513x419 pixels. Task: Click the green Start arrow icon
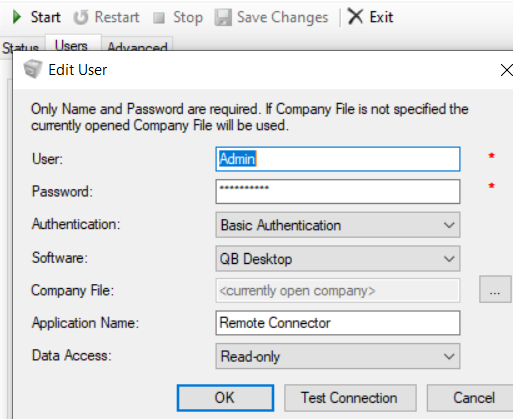[17, 17]
